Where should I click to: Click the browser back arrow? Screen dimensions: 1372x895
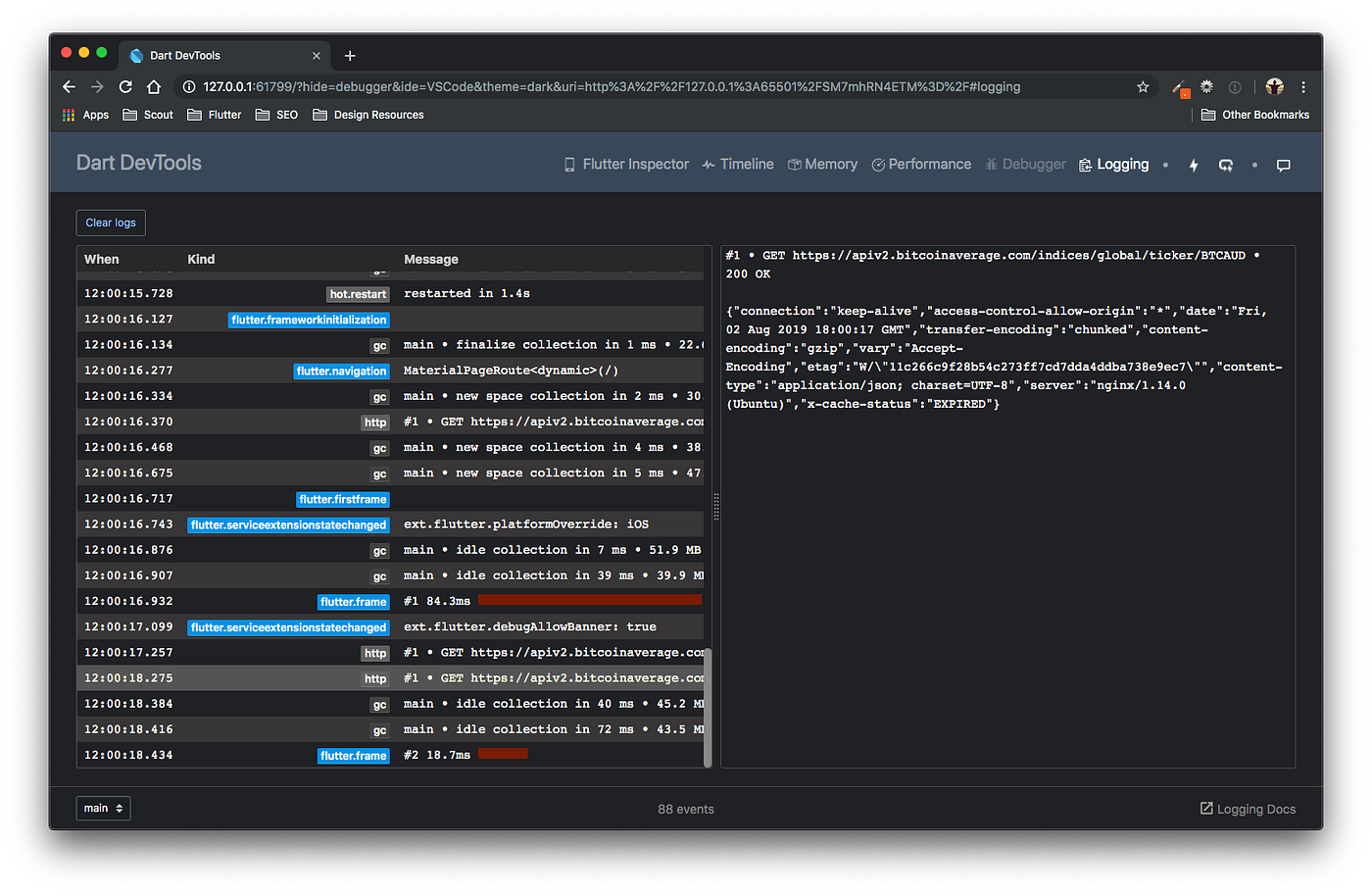coord(69,87)
